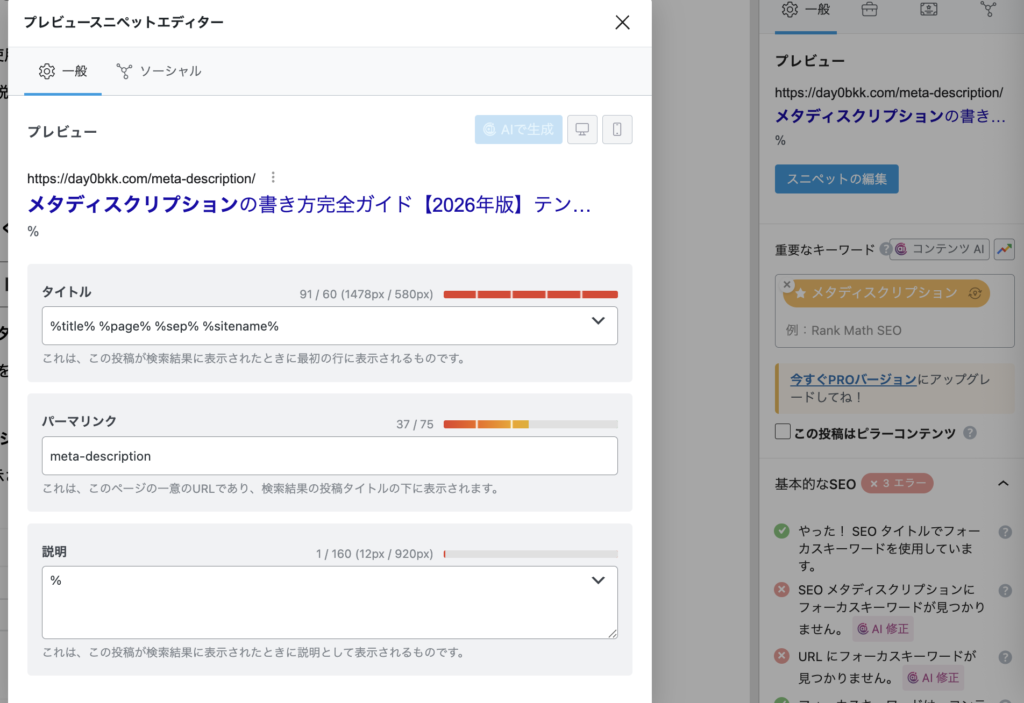The height and width of the screenshot is (703, 1024).
Task: Open the Social share icon tab in sidebar
Action: [x=988, y=10]
